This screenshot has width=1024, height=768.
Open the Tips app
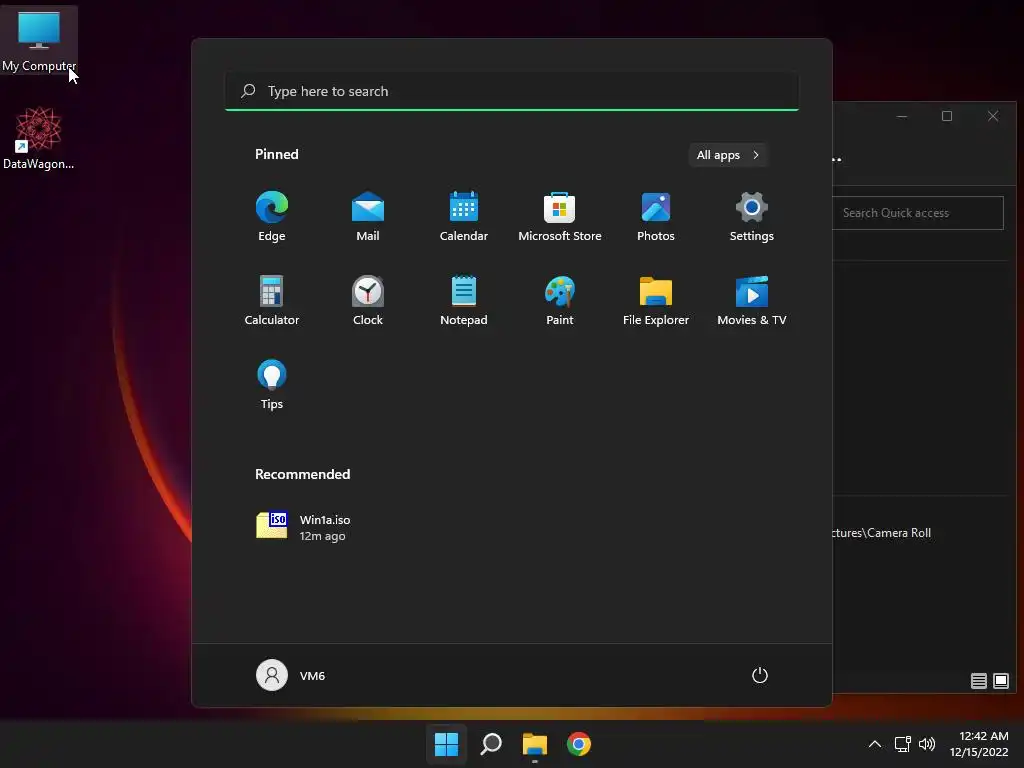coord(272,384)
